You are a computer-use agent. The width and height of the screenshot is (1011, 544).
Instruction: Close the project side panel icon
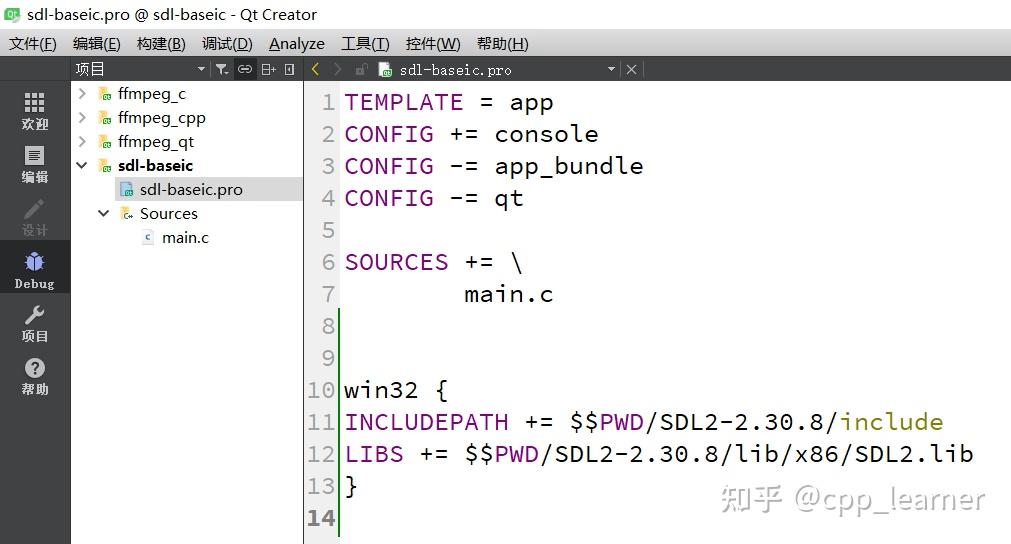click(x=290, y=69)
